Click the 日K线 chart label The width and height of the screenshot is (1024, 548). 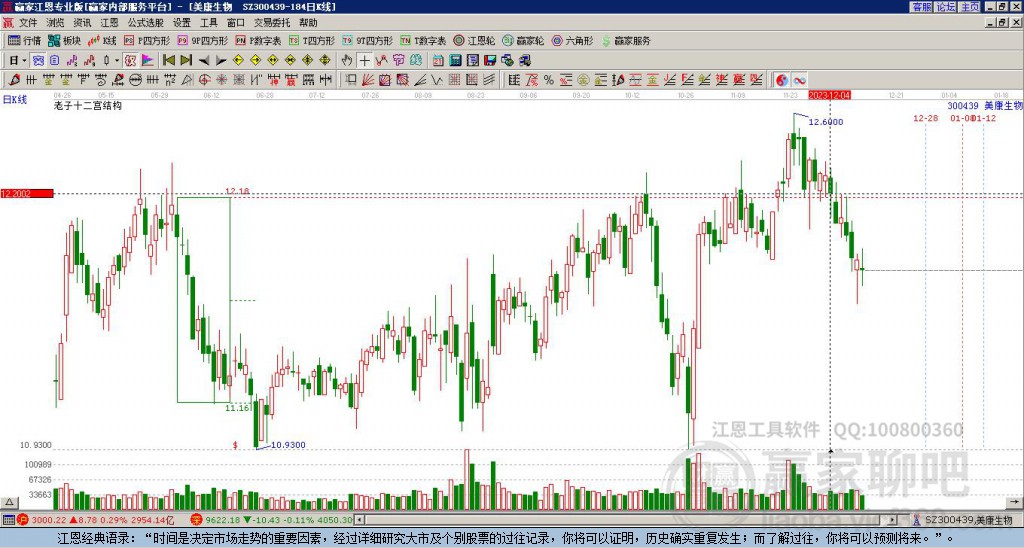14,100
